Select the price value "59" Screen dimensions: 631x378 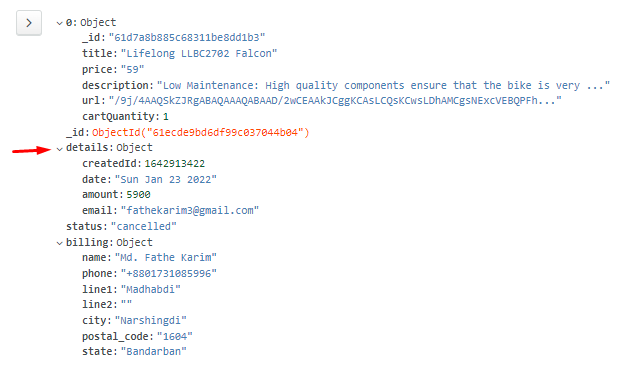pyautogui.click(x=132, y=70)
